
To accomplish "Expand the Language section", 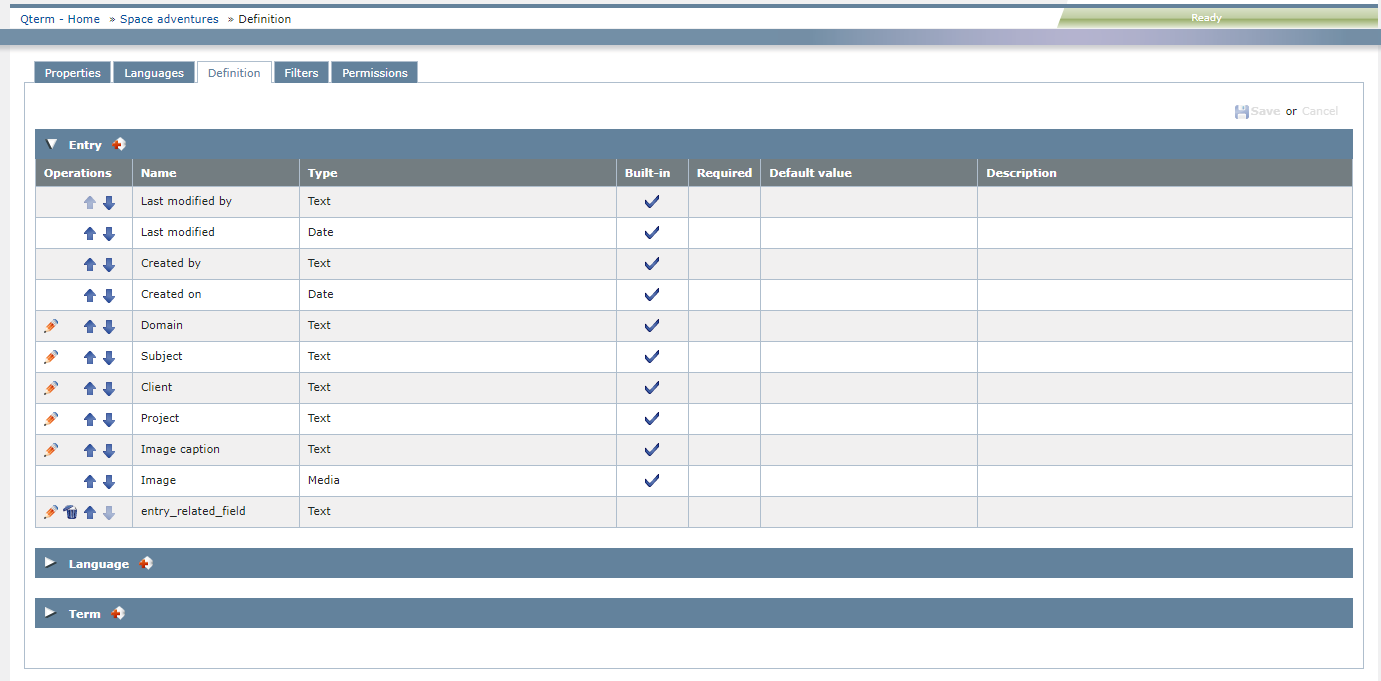I will click(x=50, y=562).
